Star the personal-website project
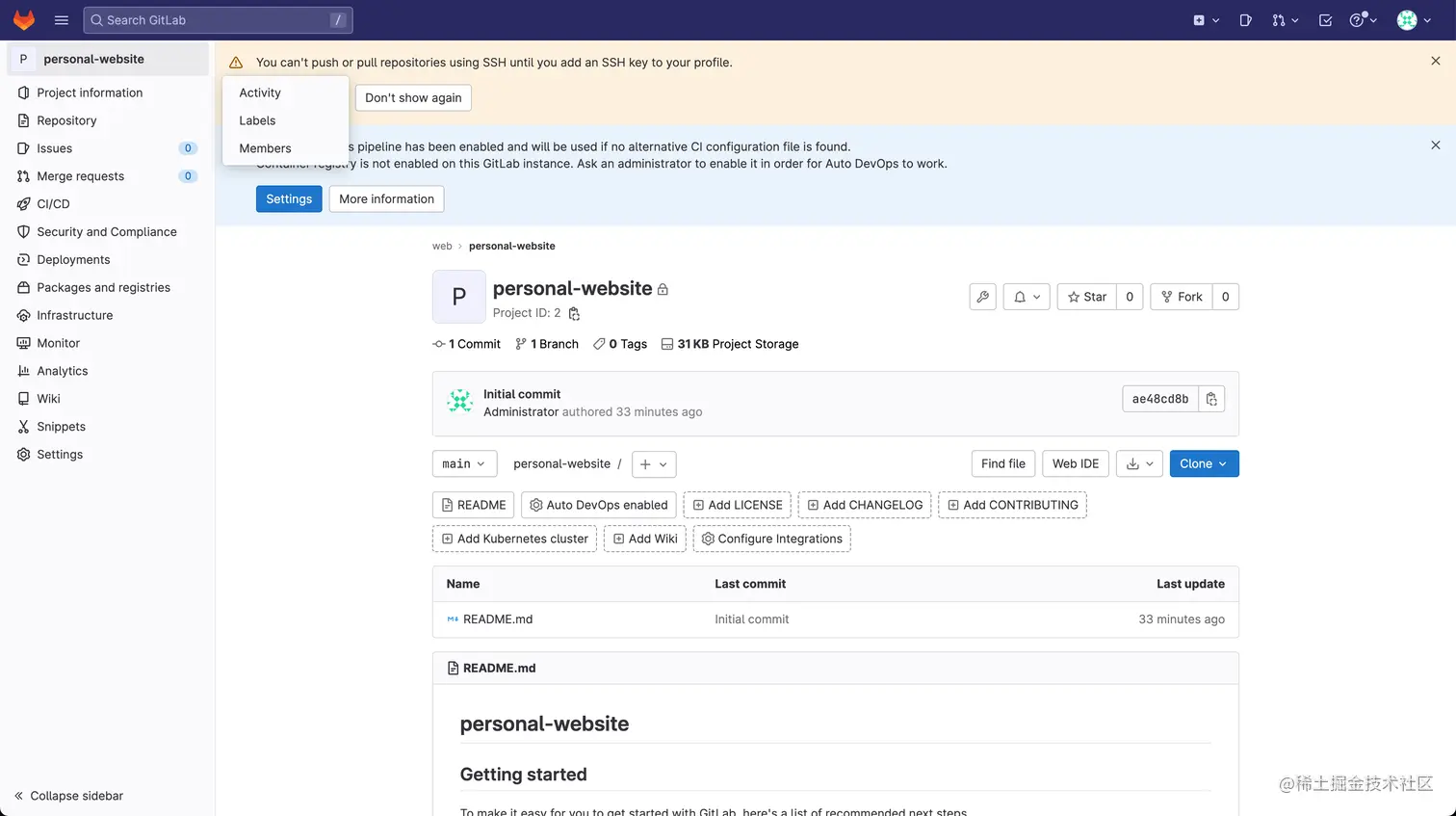Screen dimensions: 1456x816 (x=1087, y=297)
